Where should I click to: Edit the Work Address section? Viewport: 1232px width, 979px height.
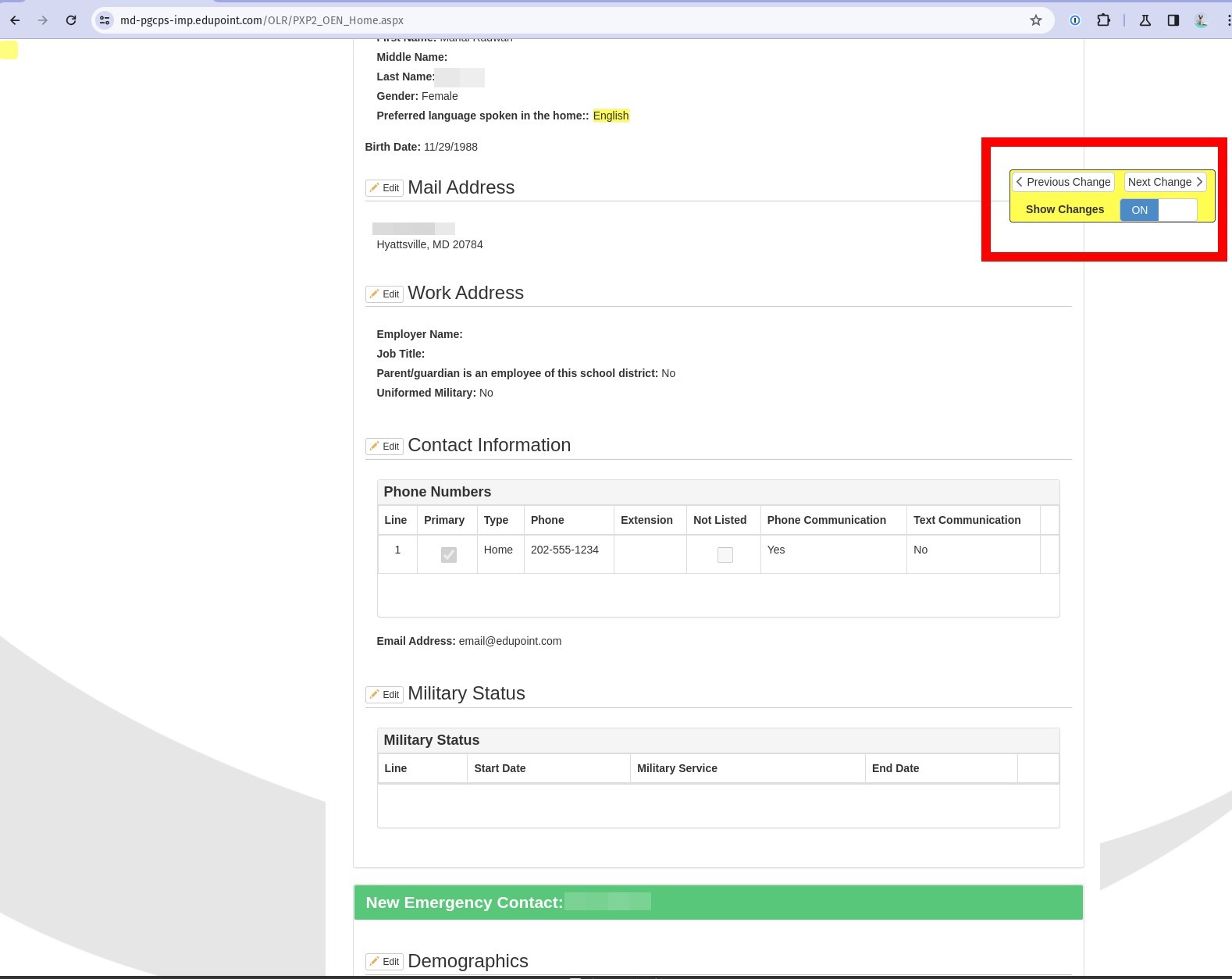click(384, 294)
